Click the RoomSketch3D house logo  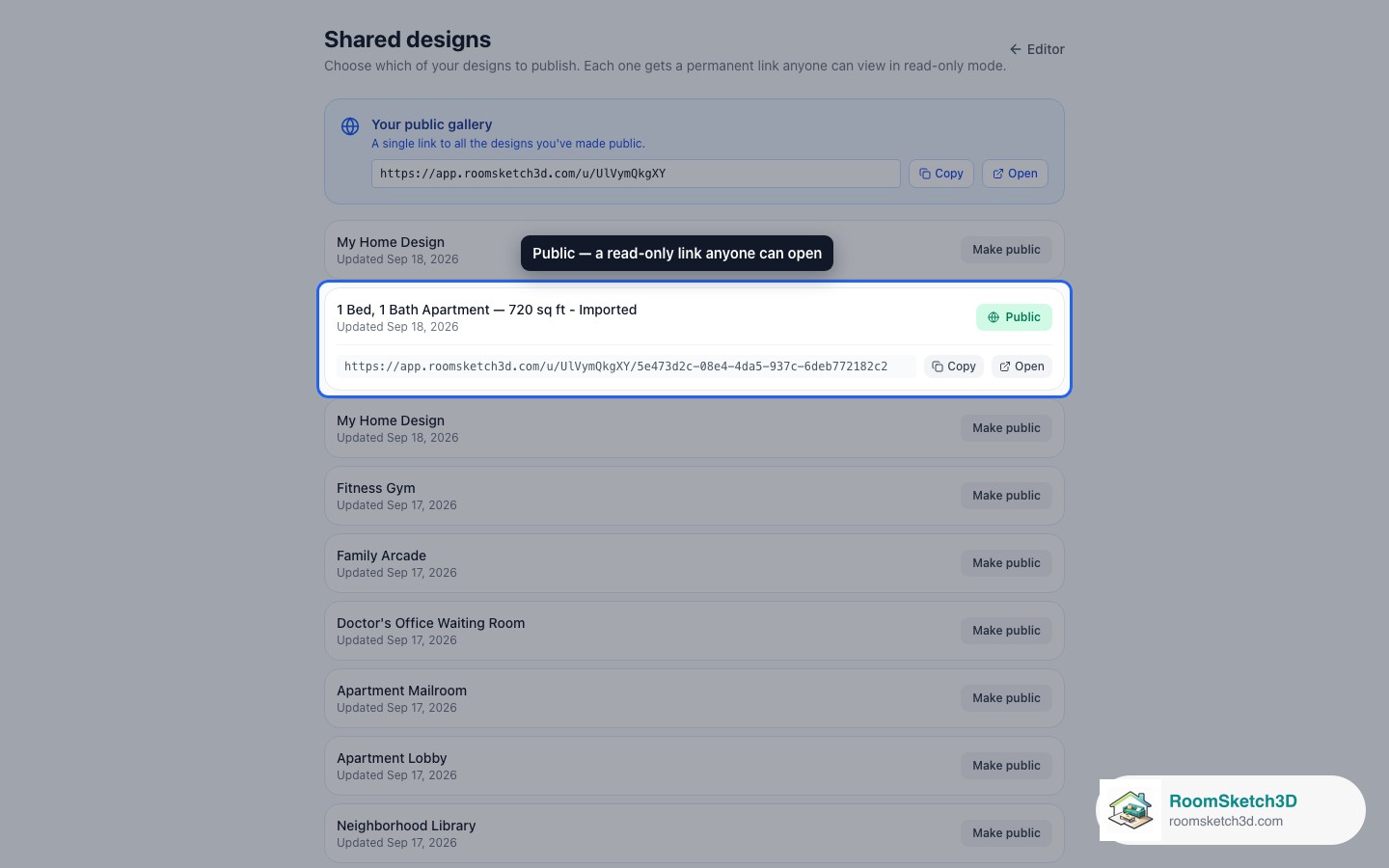1130,810
